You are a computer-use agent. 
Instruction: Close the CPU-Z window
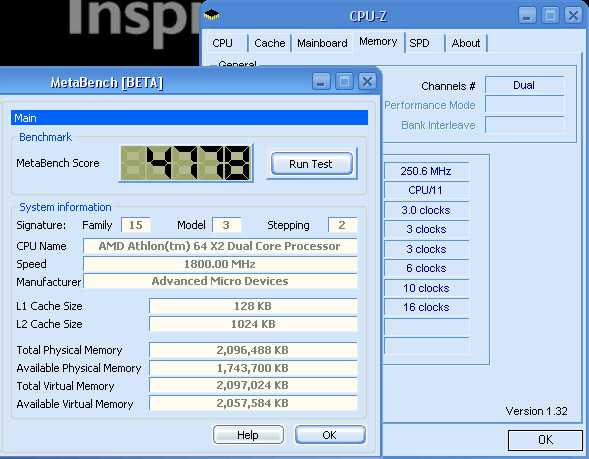(573, 16)
